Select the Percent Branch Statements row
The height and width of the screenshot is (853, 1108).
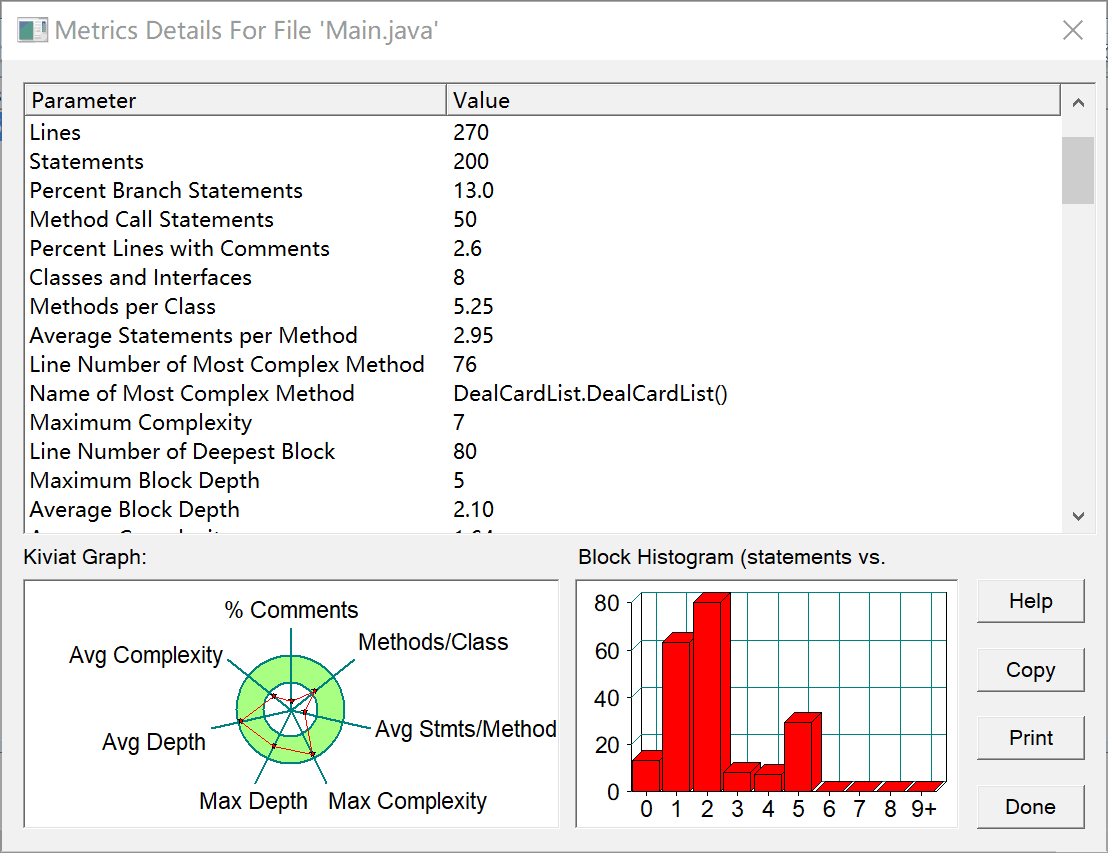click(543, 190)
